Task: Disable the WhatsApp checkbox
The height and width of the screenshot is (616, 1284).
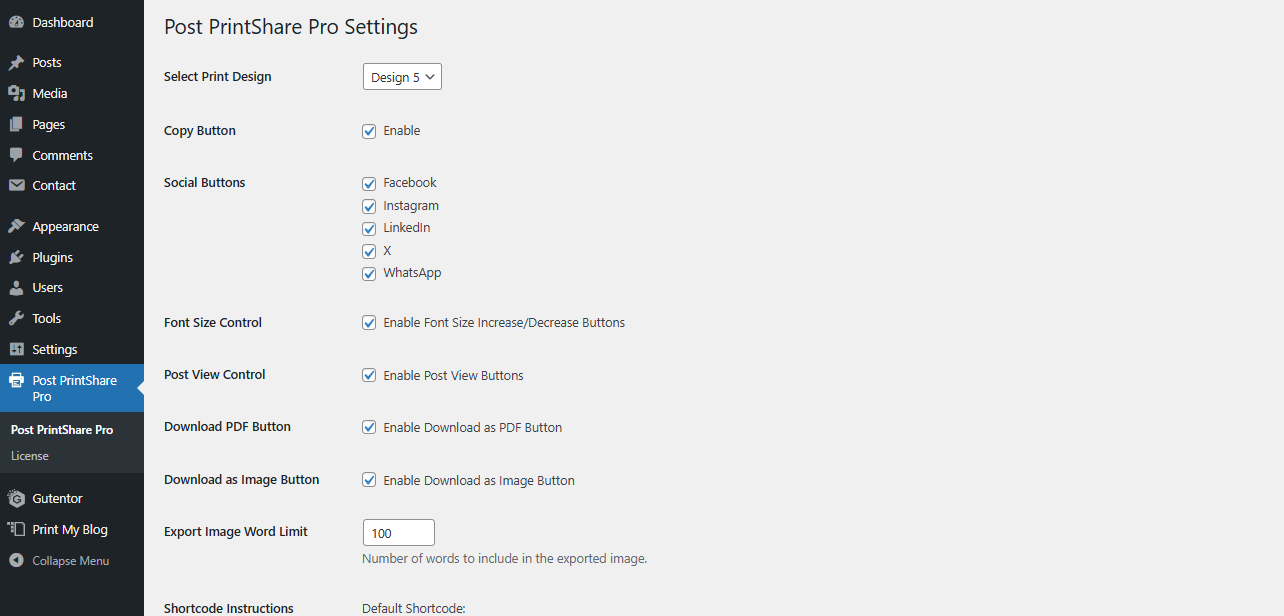Action: [x=369, y=273]
